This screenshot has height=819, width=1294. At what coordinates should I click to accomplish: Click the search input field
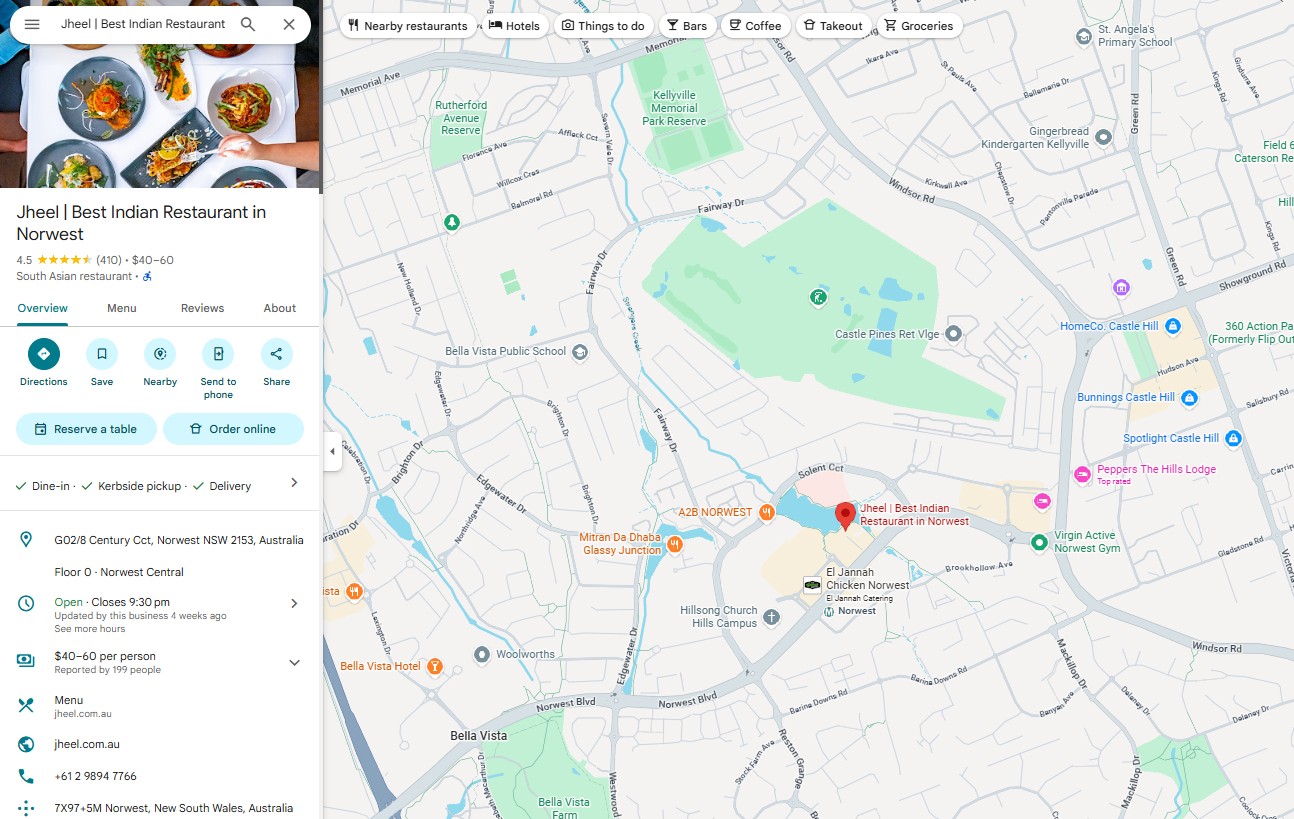pyautogui.click(x=143, y=24)
